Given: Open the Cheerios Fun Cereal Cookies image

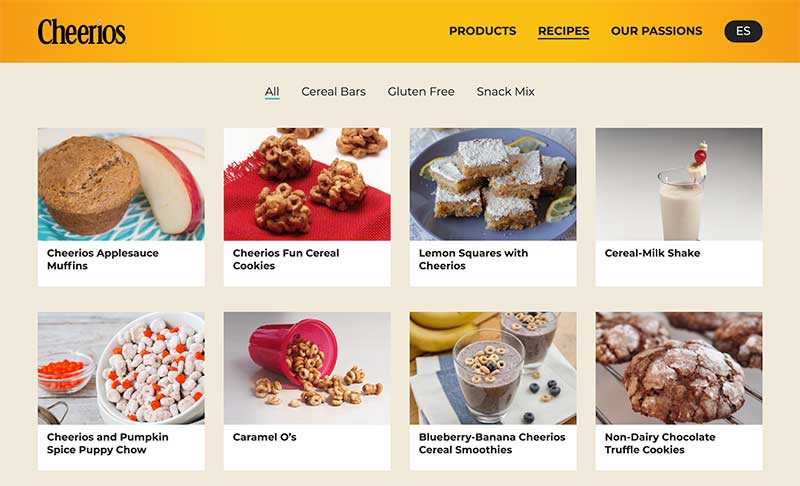Looking at the screenshot, I should click(307, 184).
